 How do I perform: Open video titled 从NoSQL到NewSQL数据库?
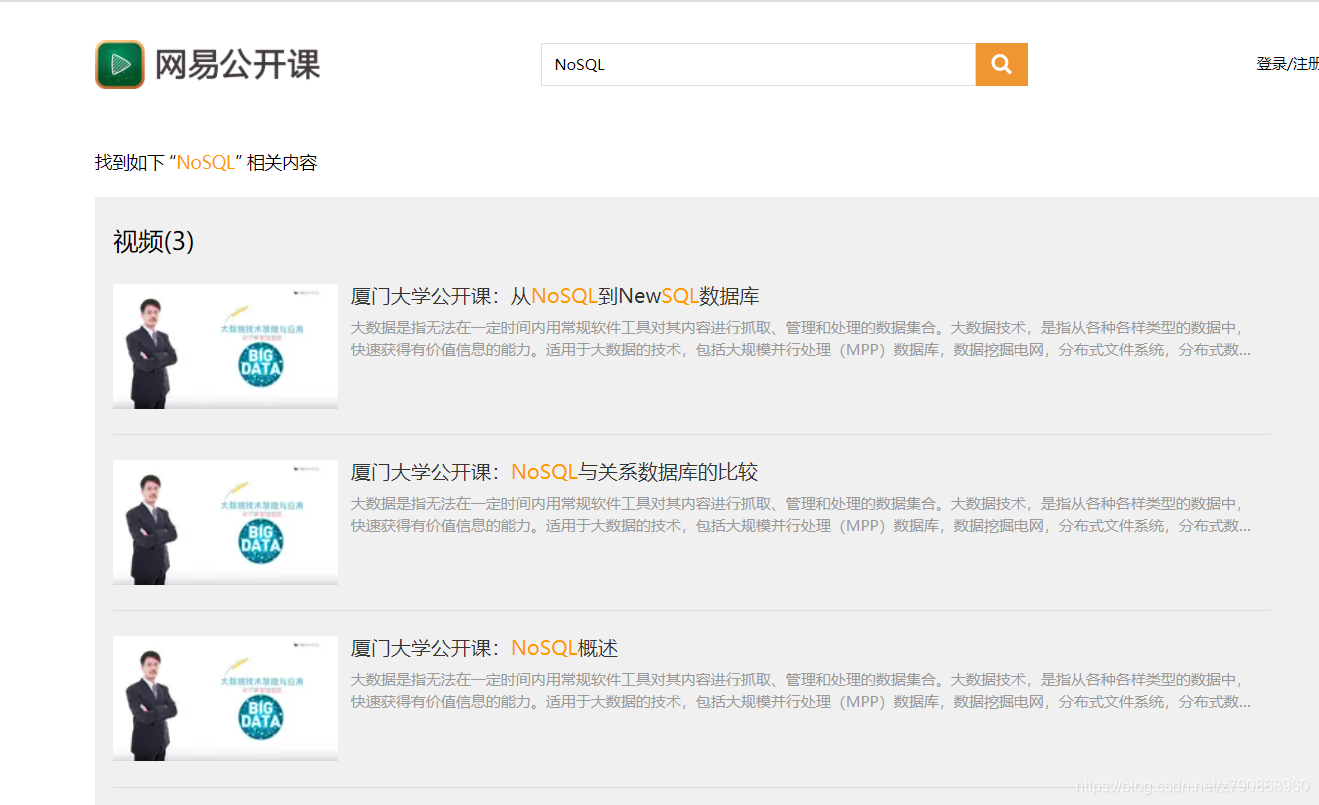point(555,296)
